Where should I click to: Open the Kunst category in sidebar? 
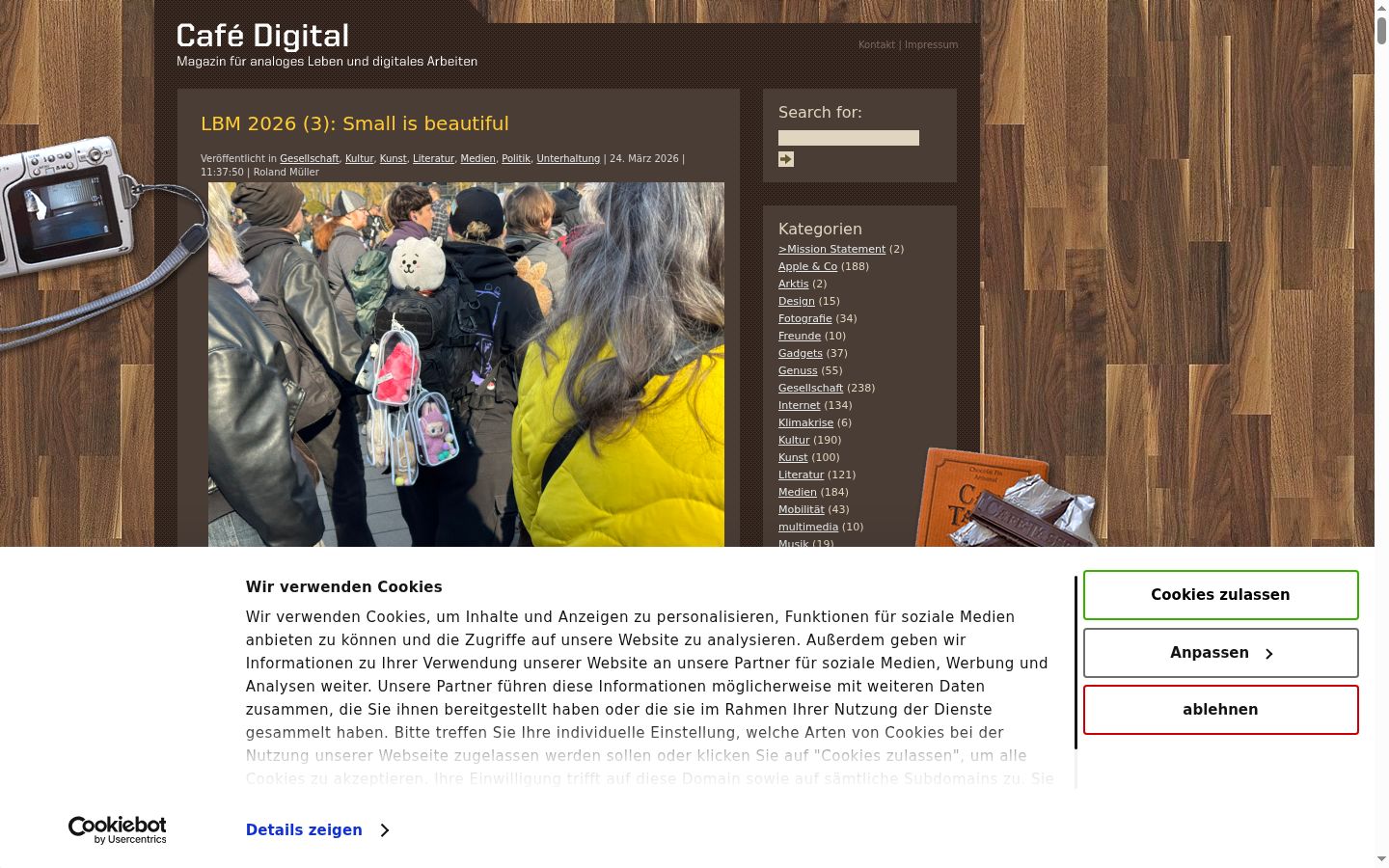793,457
